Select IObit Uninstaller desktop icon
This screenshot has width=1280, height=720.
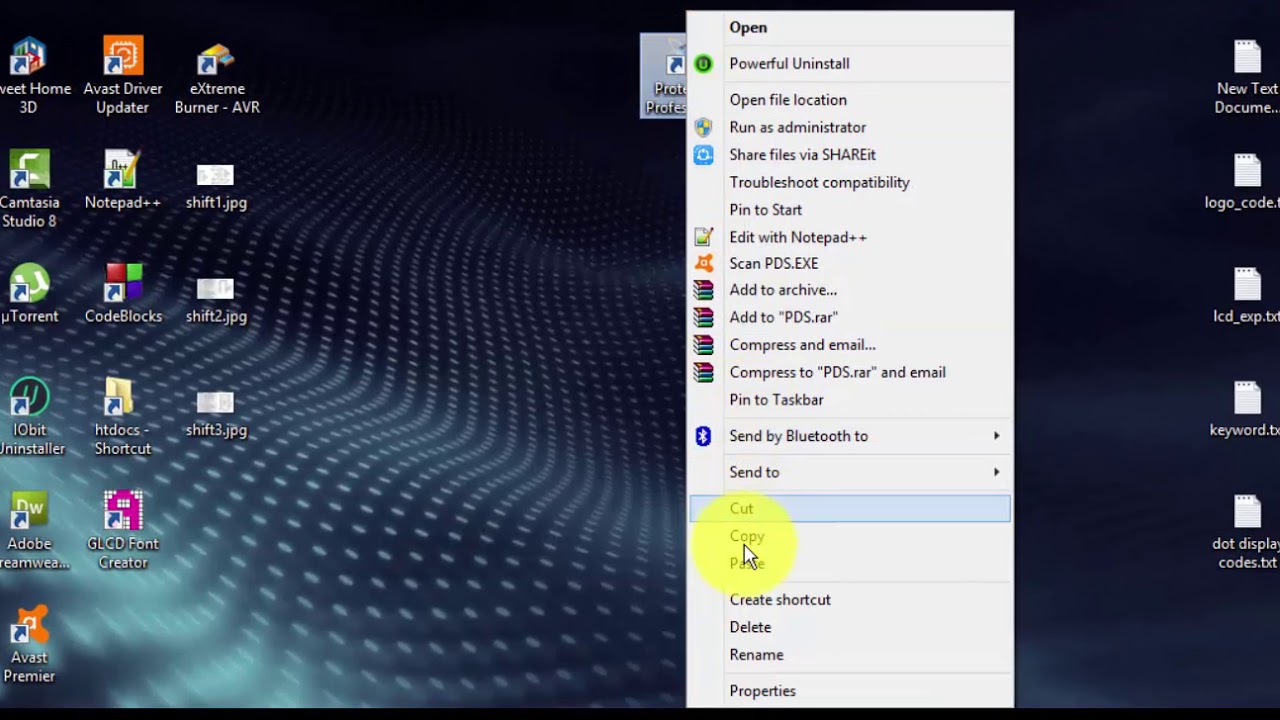pyautogui.click(x=30, y=418)
